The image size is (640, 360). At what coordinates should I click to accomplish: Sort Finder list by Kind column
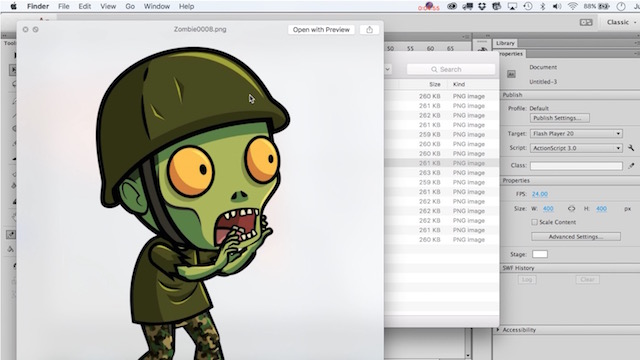(x=459, y=84)
